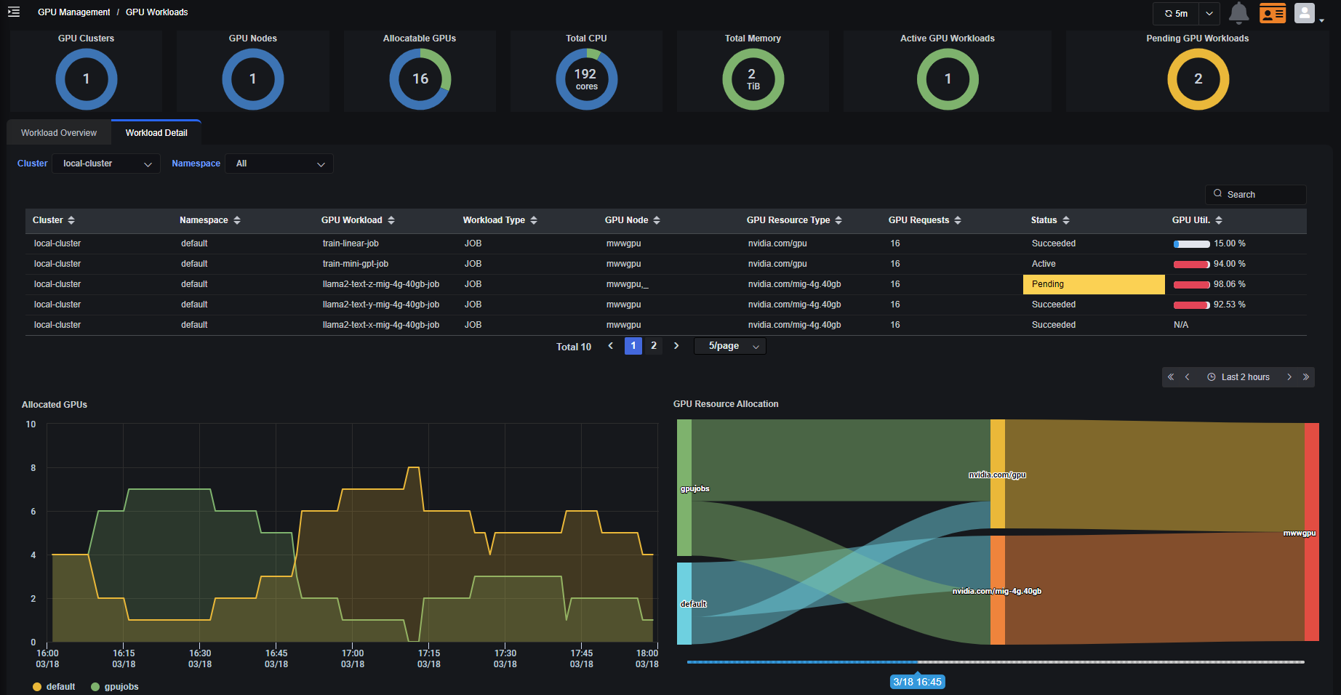Open the orange ID card icon

point(1272,13)
